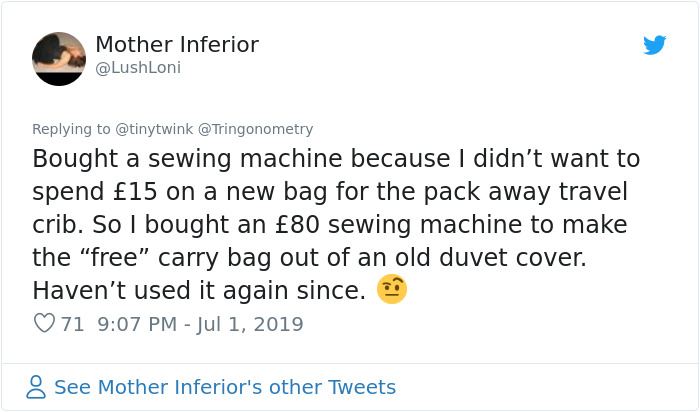
Task: Click 'Haven’t used it again since.' sentence
Action: pos(199,291)
